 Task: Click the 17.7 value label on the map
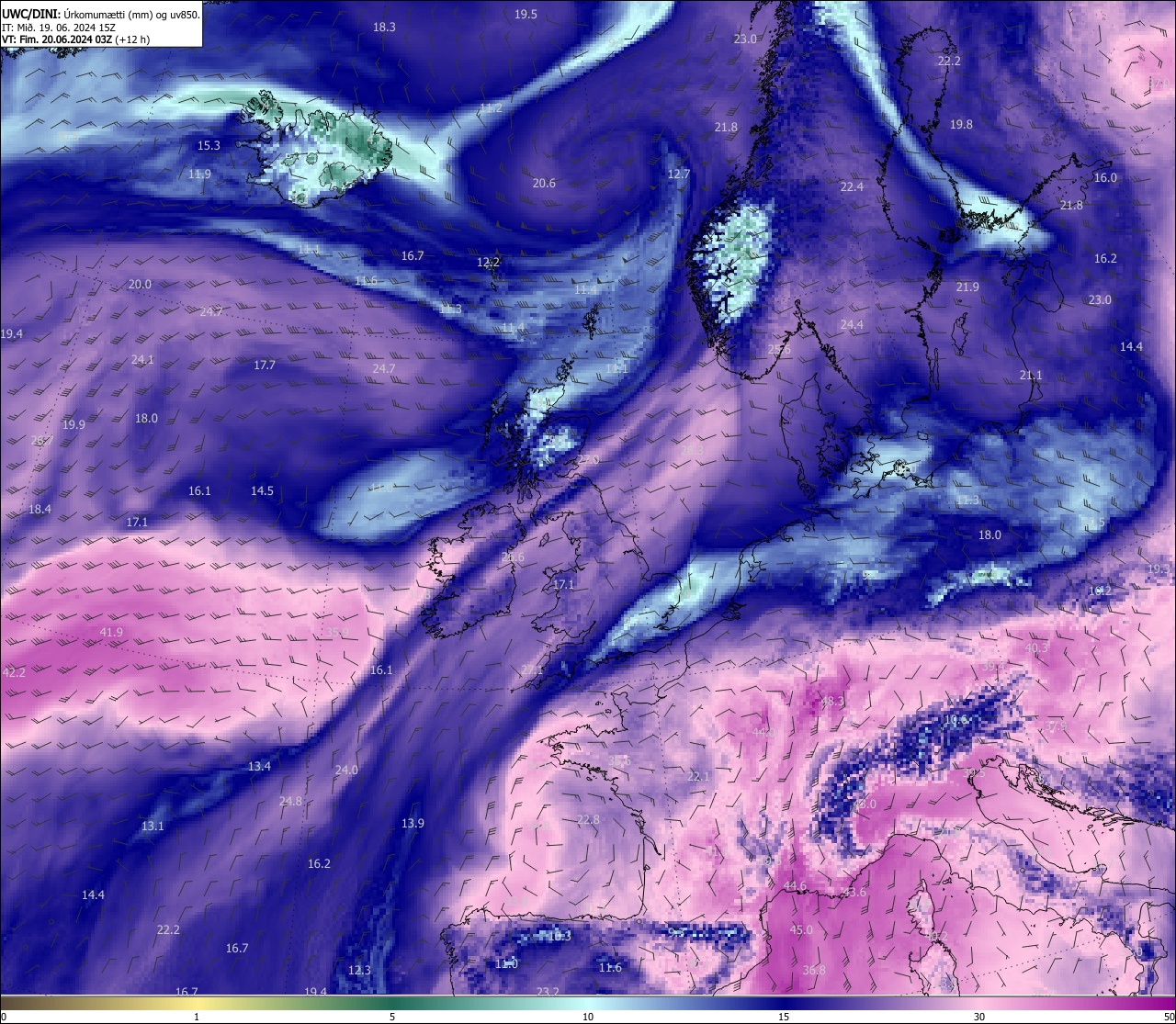[x=265, y=366]
